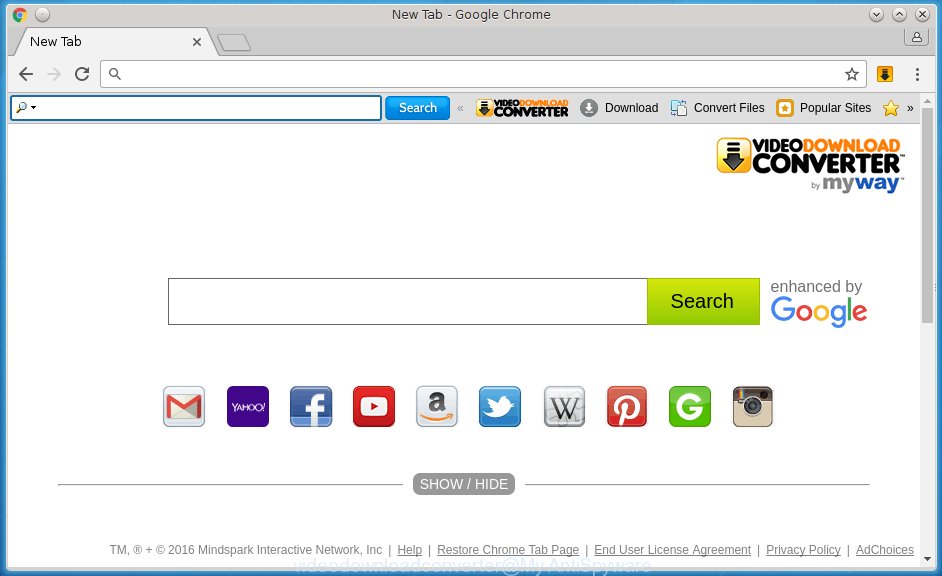
Task: Click the toolbar Download arrow icon
Action: pyautogui.click(x=589, y=108)
